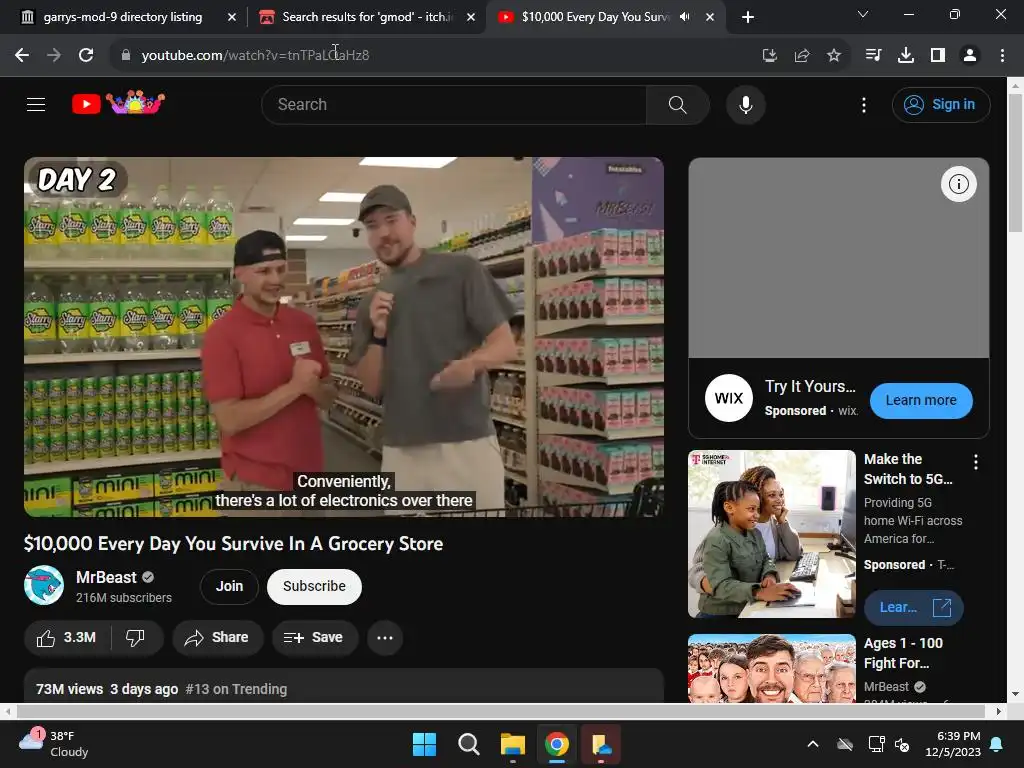The width and height of the screenshot is (1024, 768).
Task: Open the weather widget showing 38°F
Action: pos(54,744)
